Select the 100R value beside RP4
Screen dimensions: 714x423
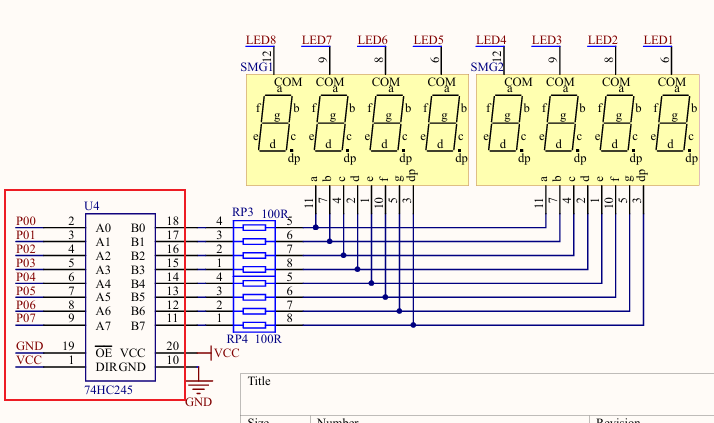tap(268, 339)
